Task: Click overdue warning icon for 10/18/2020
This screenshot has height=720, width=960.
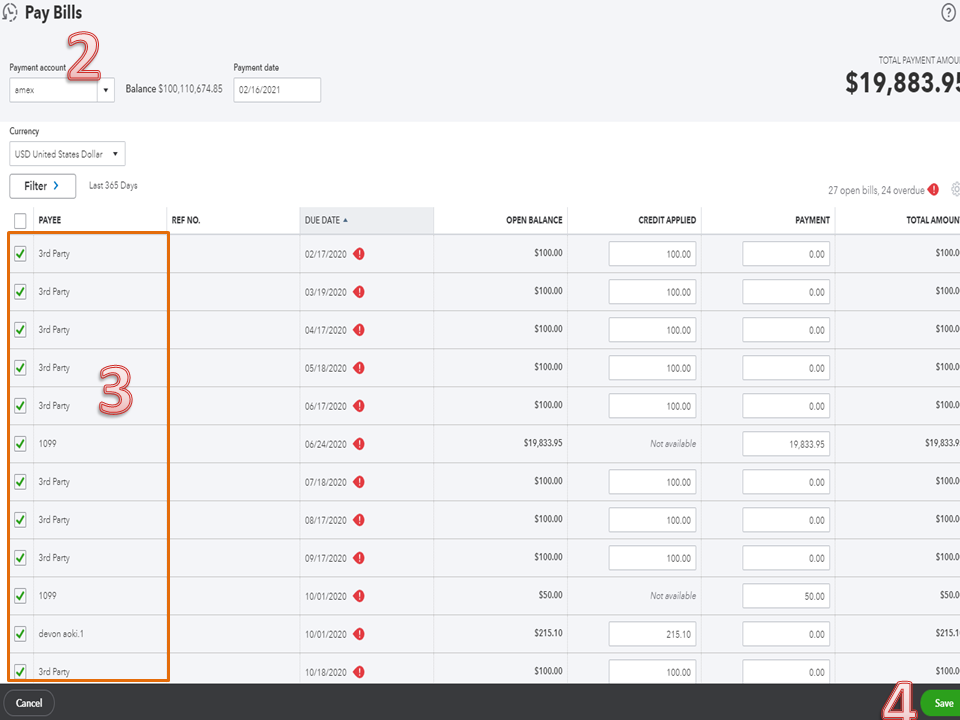Action: coord(359,672)
